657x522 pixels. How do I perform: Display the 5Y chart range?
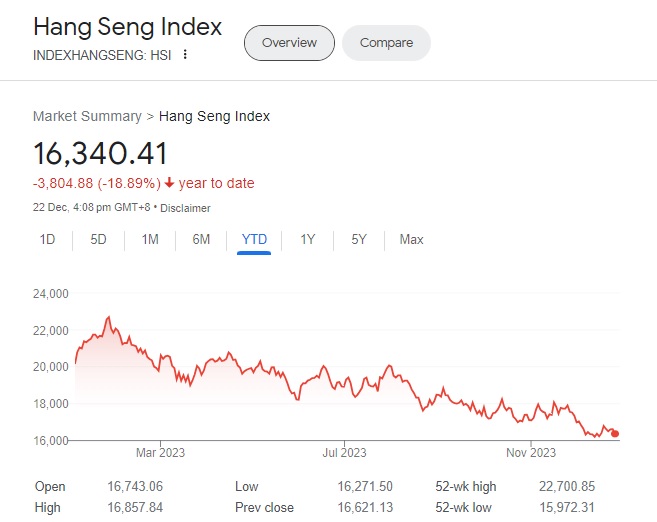point(359,239)
